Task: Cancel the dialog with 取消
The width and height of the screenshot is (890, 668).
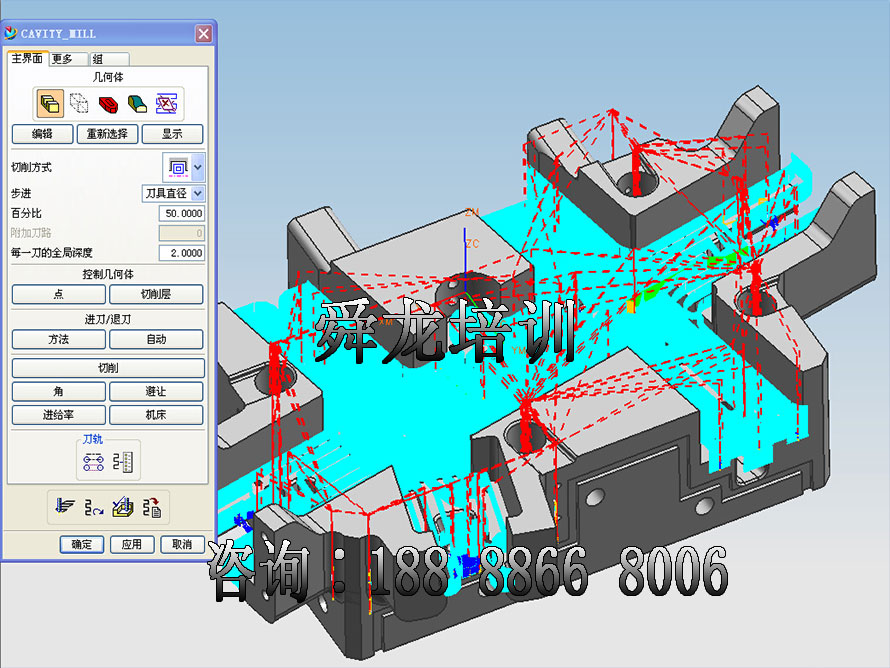Action: [182, 544]
